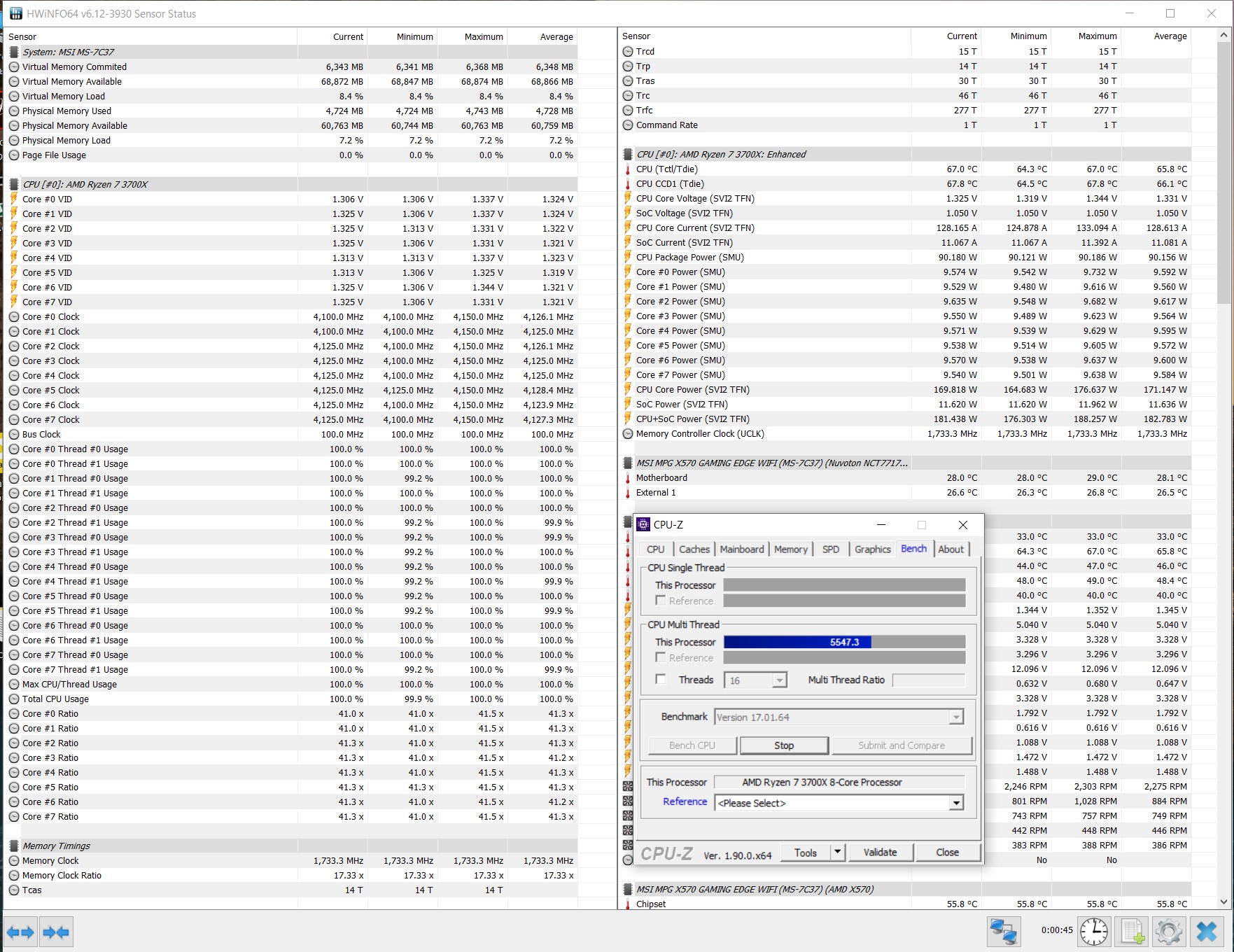Open the Memory tab in CPU-Z

coord(791,549)
